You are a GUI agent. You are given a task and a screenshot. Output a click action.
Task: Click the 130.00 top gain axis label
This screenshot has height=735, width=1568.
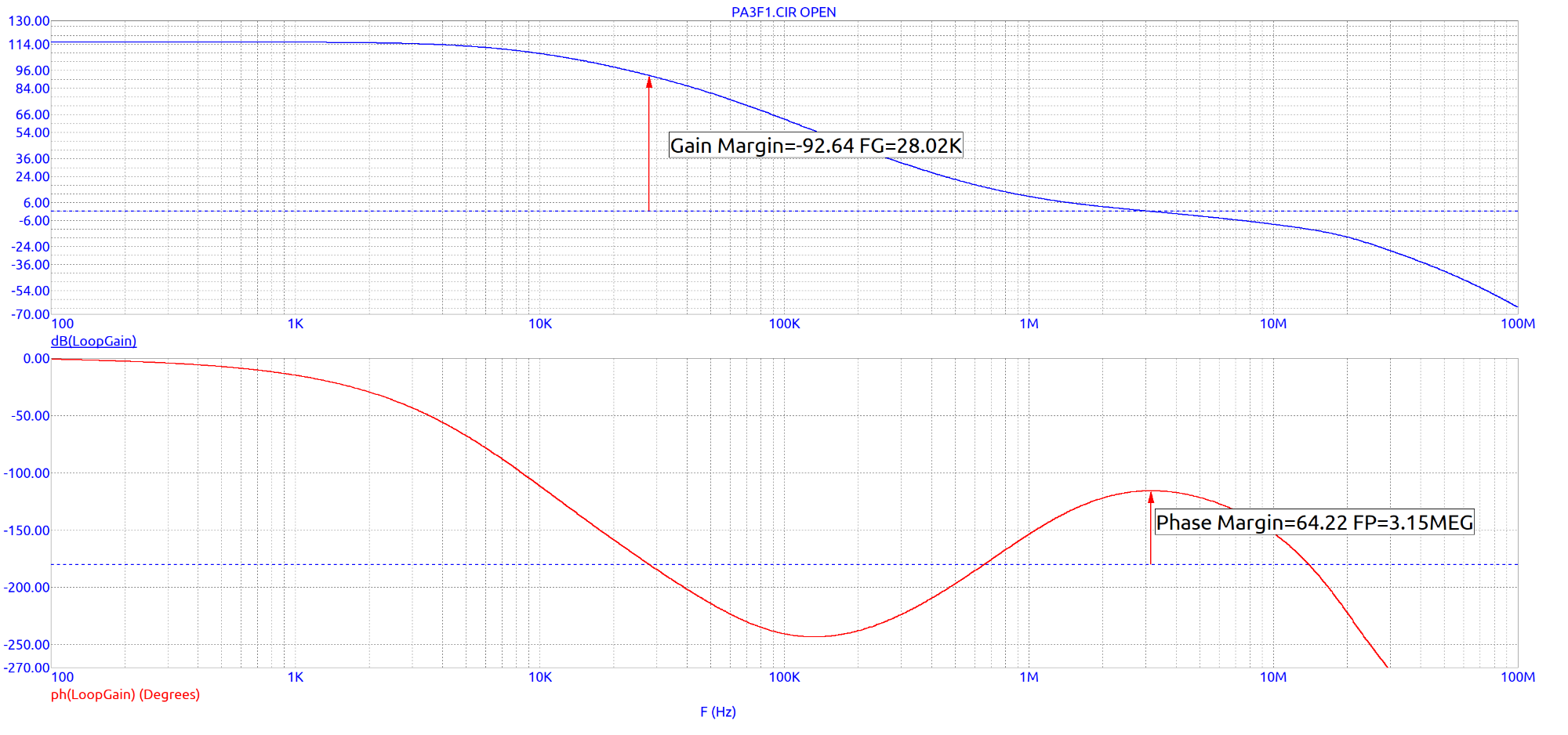click(x=29, y=21)
